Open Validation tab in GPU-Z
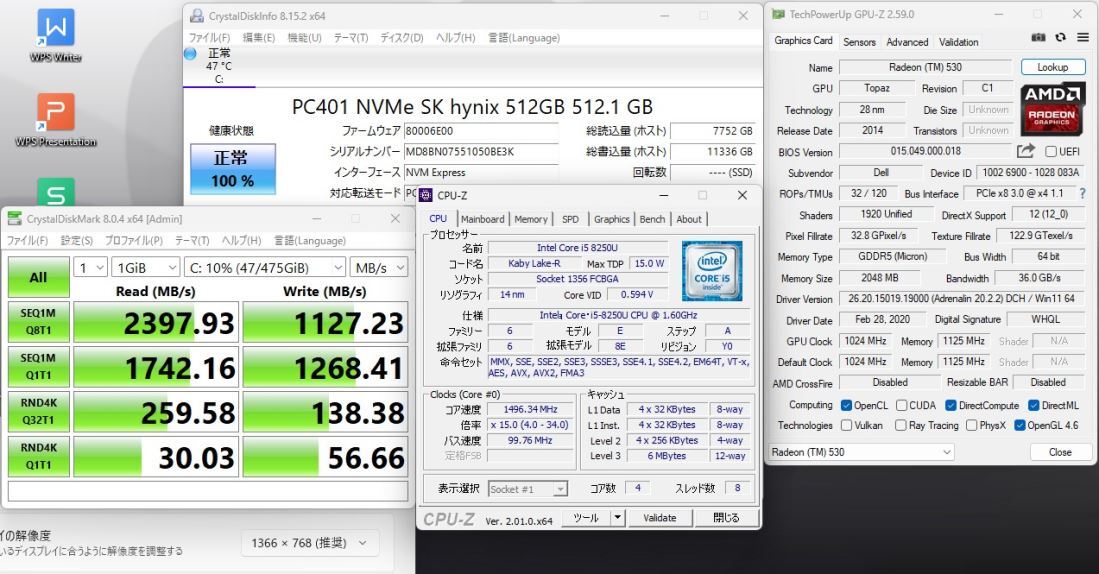 (x=958, y=42)
